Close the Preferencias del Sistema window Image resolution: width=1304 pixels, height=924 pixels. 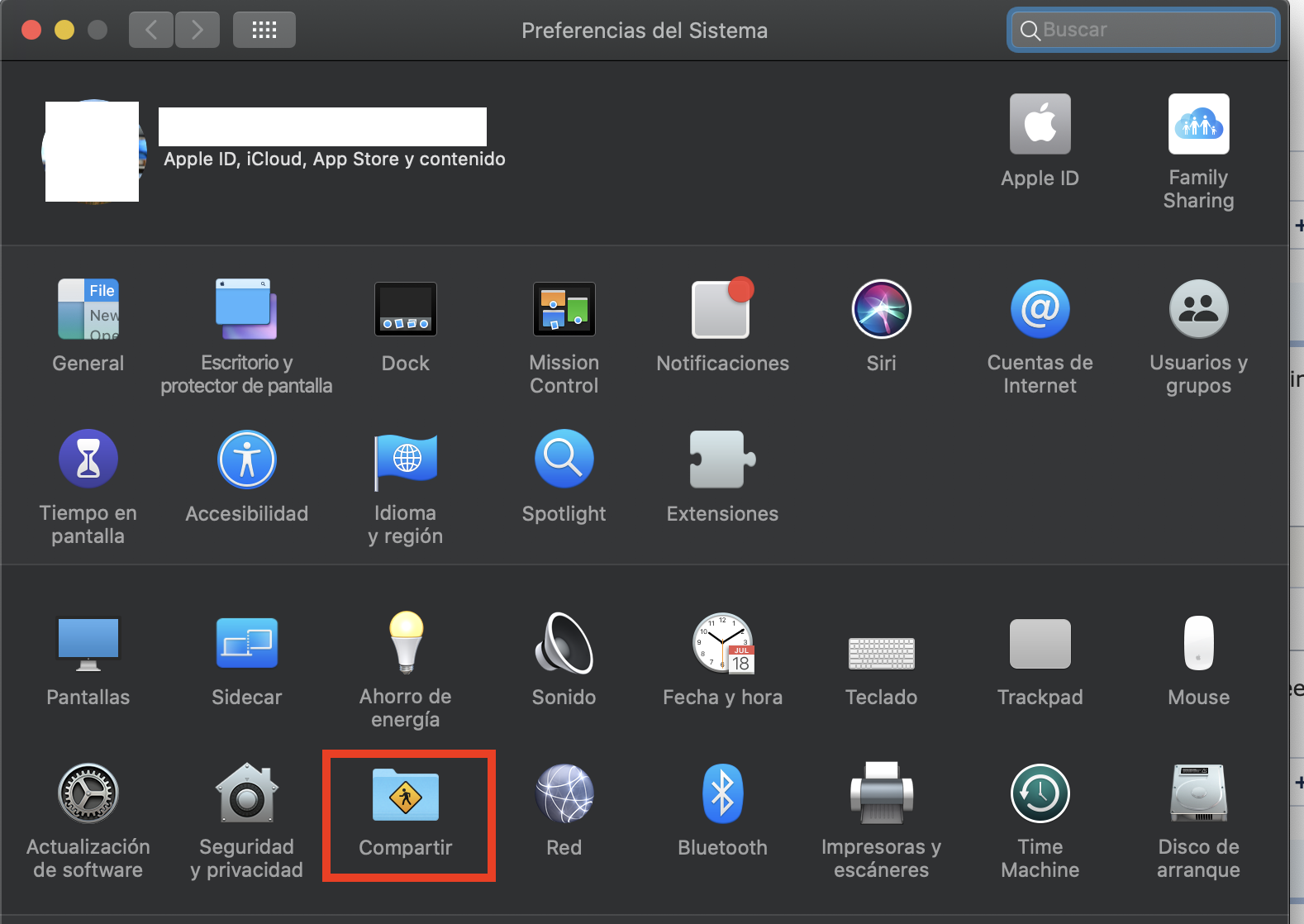pyautogui.click(x=31, y=31)
